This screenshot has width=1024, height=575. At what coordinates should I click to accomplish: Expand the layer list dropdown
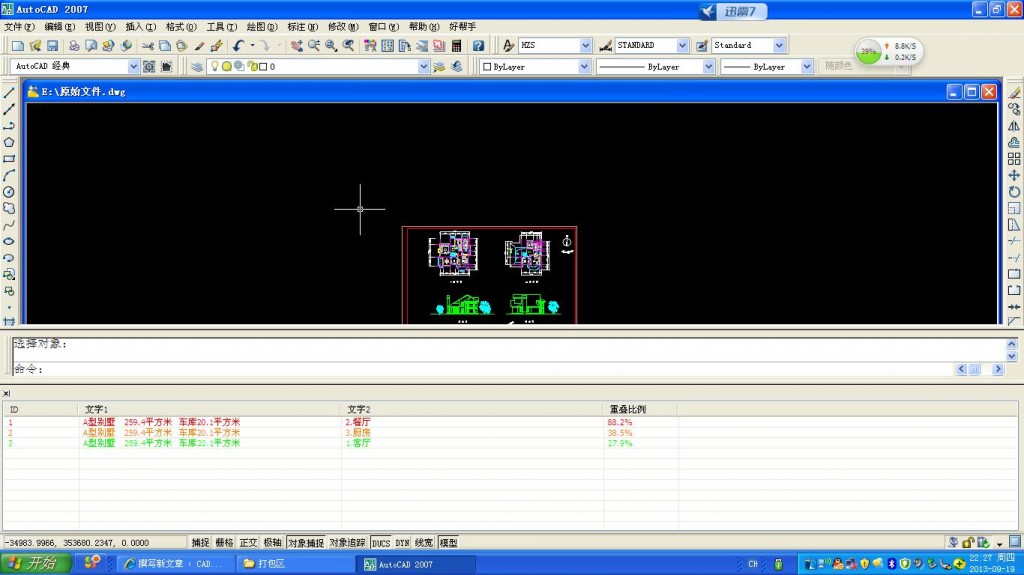pyautogui.click(x=423, y=67)
